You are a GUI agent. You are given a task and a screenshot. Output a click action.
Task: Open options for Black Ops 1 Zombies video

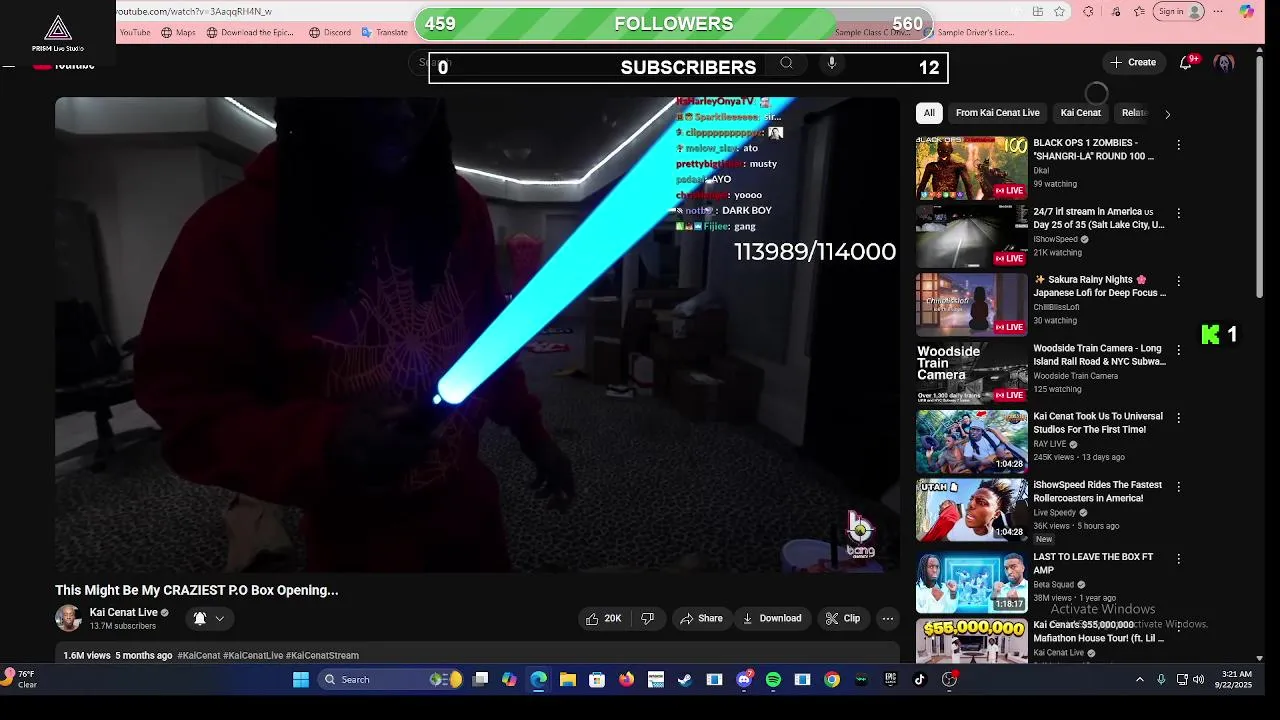(1178, 145)
